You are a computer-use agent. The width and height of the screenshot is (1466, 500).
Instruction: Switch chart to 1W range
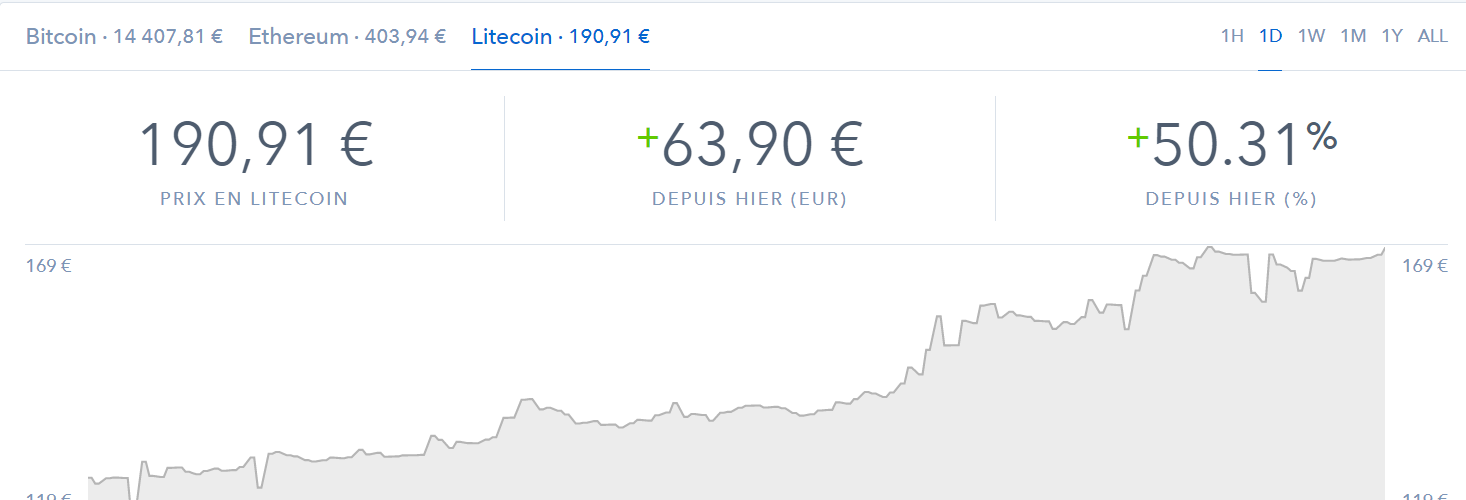1311,36
